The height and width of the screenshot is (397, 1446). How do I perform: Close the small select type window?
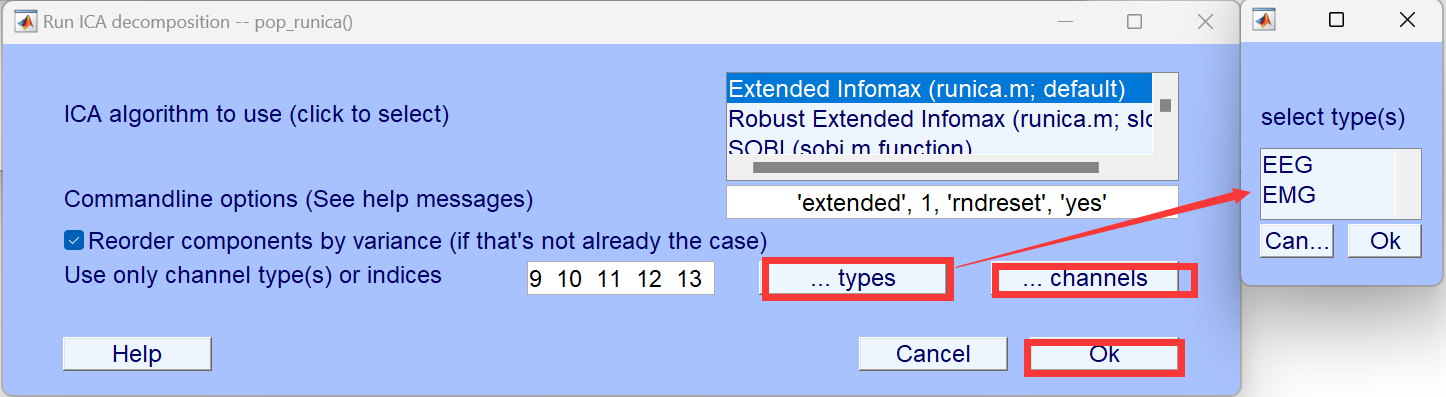pyautogui.click(x=1408, y=20)
